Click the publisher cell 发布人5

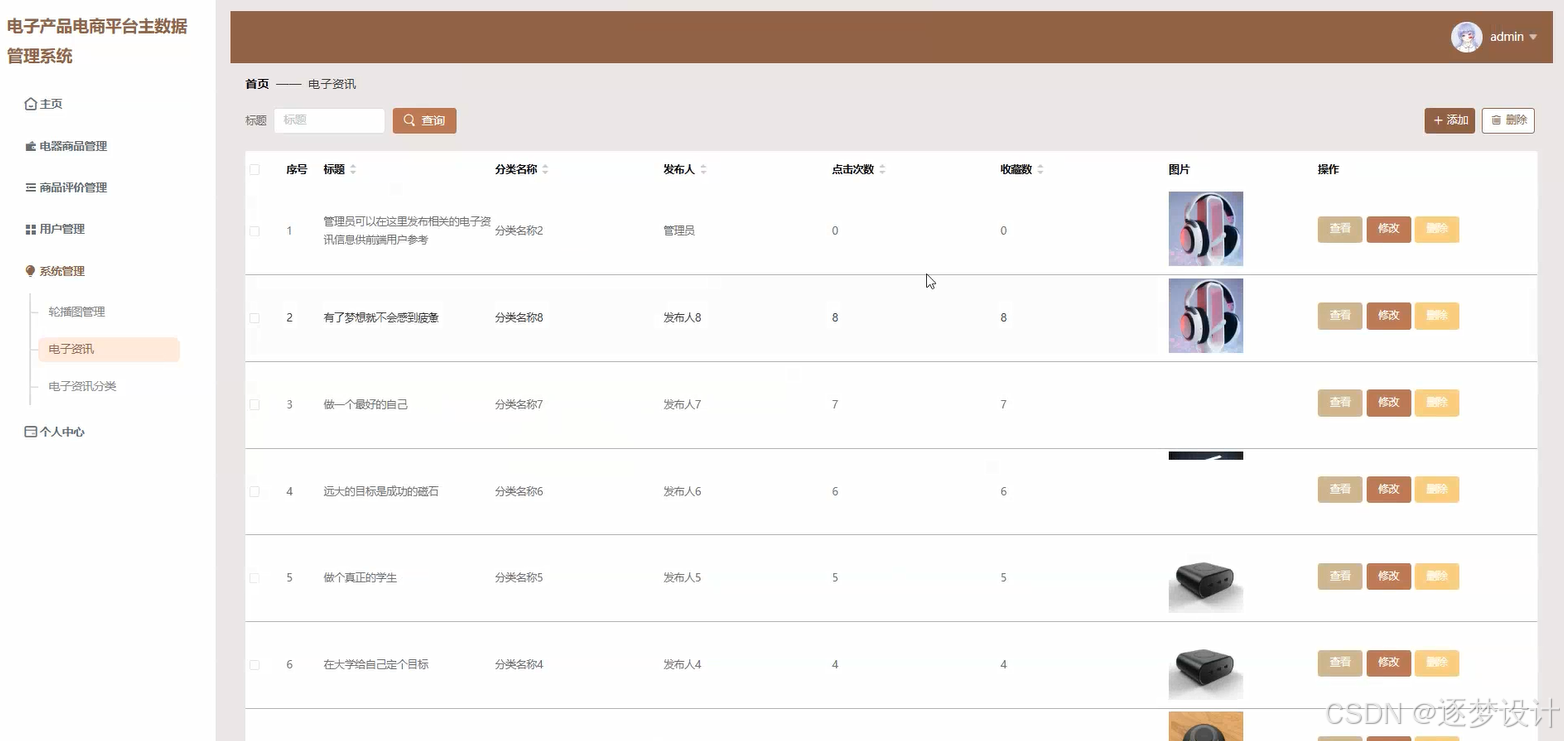pyautogui.click(x=682, y=578)
